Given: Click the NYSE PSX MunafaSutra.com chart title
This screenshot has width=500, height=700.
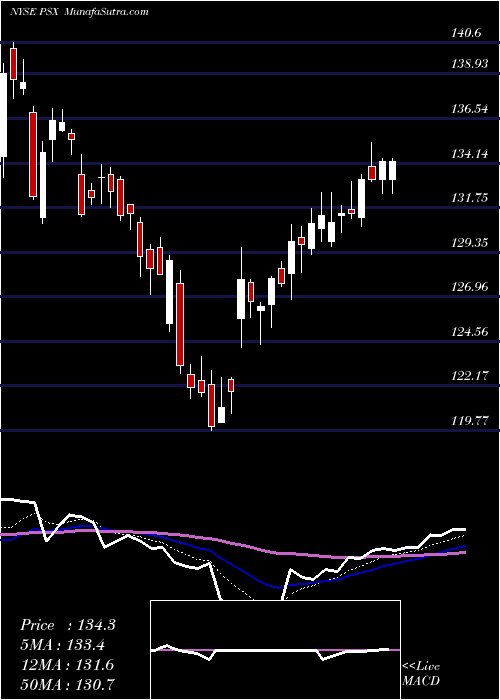Looking at the screenshot, I should pyautogui.click(x=79, y=12).
